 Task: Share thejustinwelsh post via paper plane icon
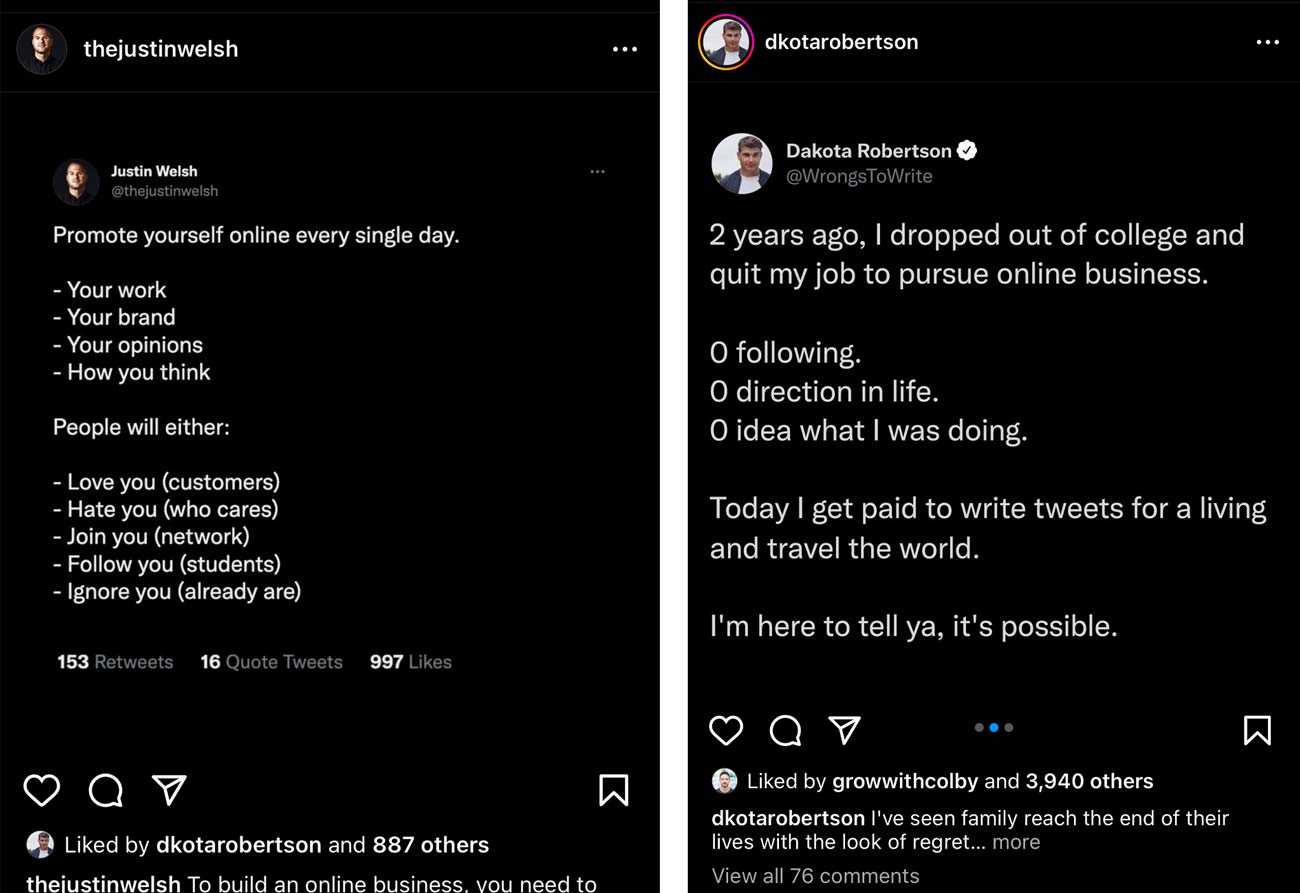(169, 790)
